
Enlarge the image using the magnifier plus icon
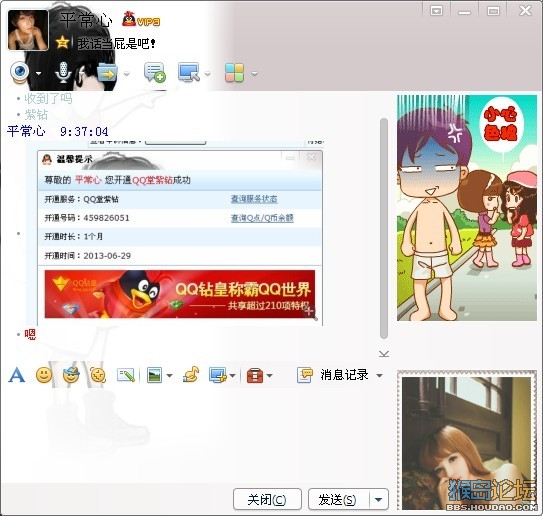tap(310, 312)
